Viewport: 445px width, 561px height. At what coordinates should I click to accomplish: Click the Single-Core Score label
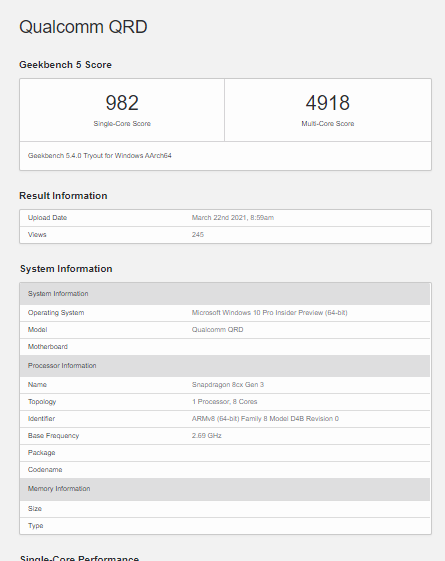point(122,123)
